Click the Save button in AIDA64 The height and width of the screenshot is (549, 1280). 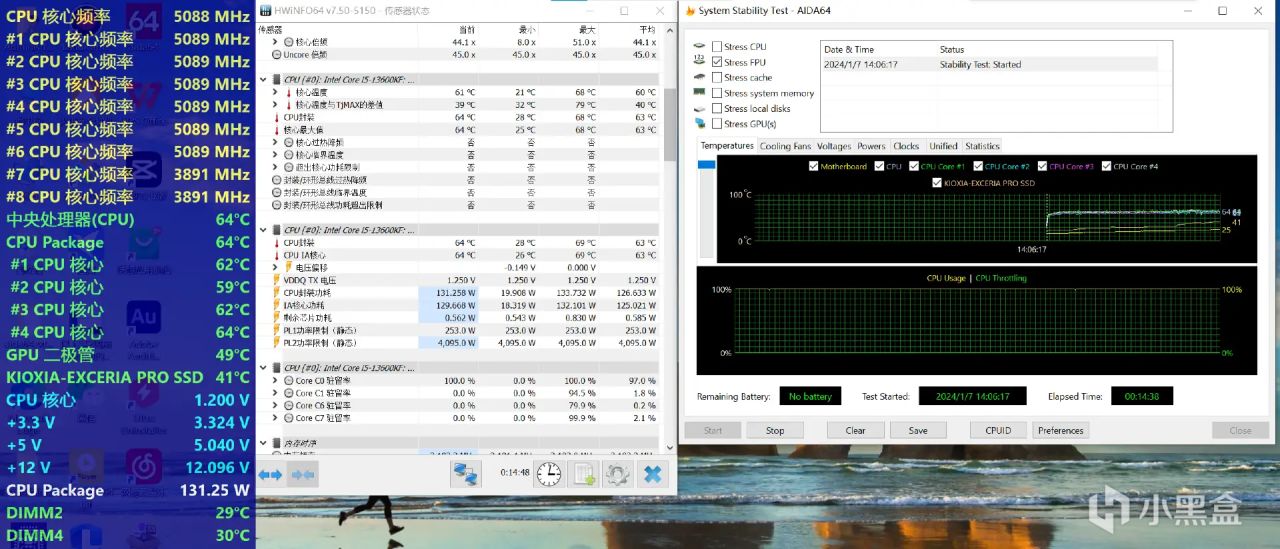coord(918,430)
